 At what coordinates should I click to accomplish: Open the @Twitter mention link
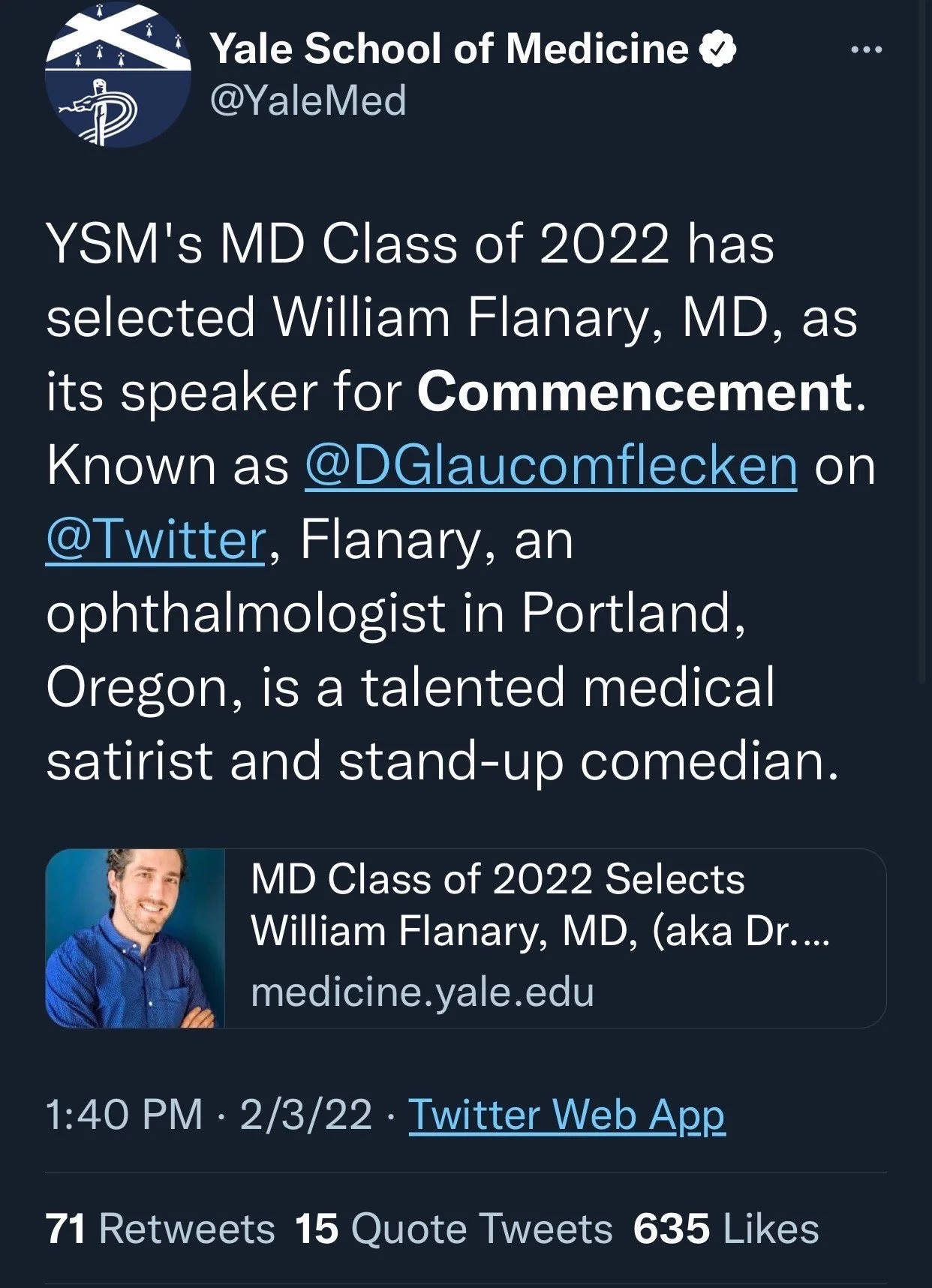coord(156,539)
